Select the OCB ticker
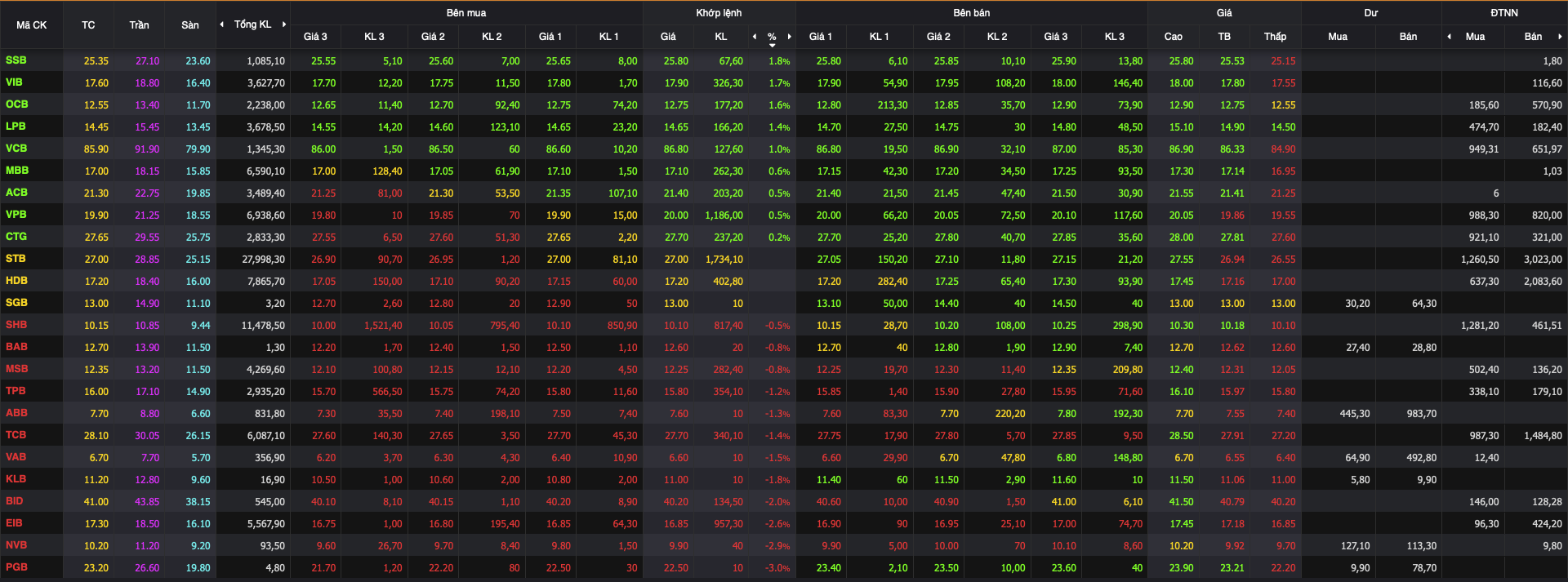This screenshot has height=582, width=1568. [16, 104]
